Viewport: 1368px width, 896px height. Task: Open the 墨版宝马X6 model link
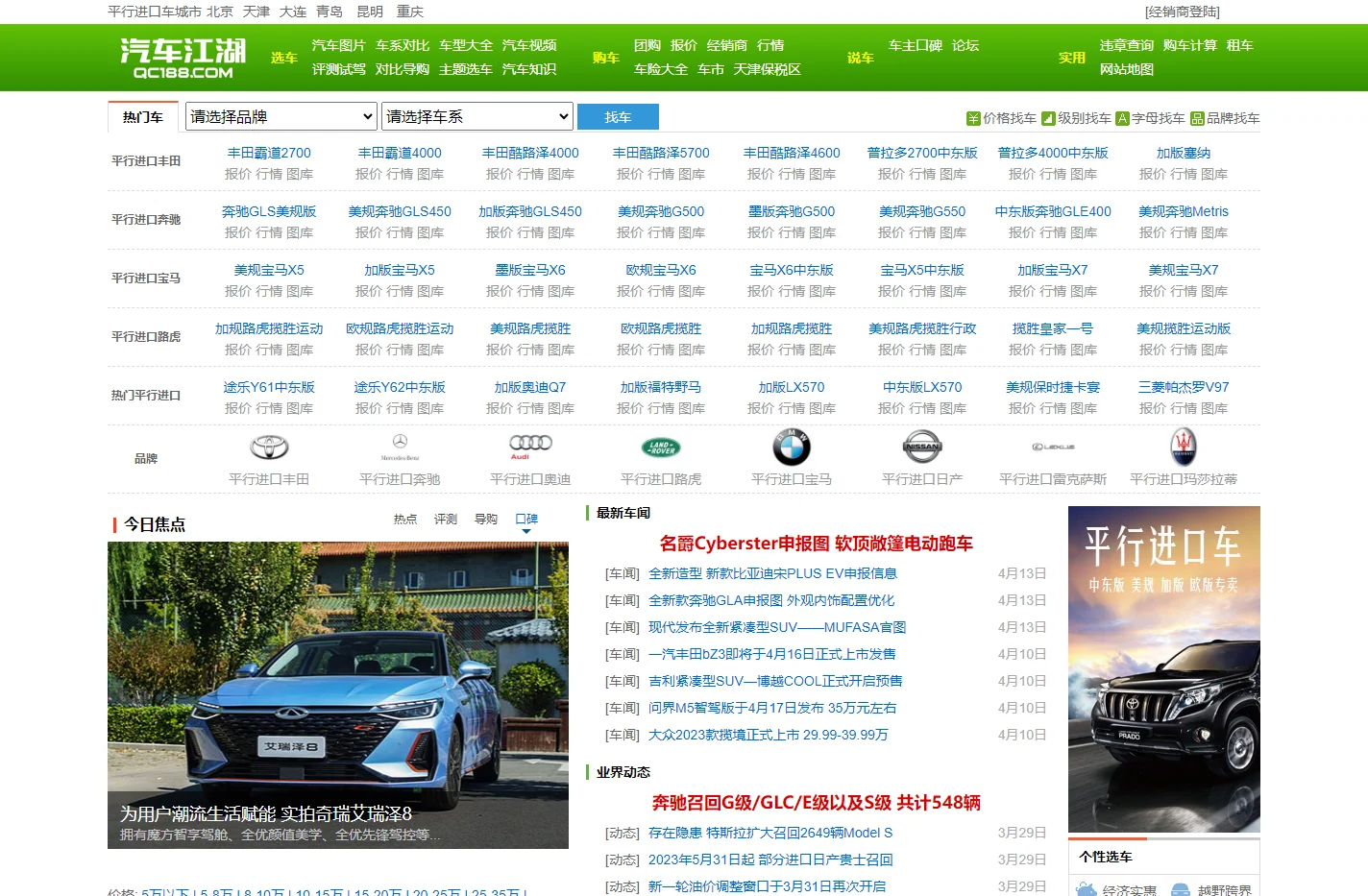click(x=530, y=270)
